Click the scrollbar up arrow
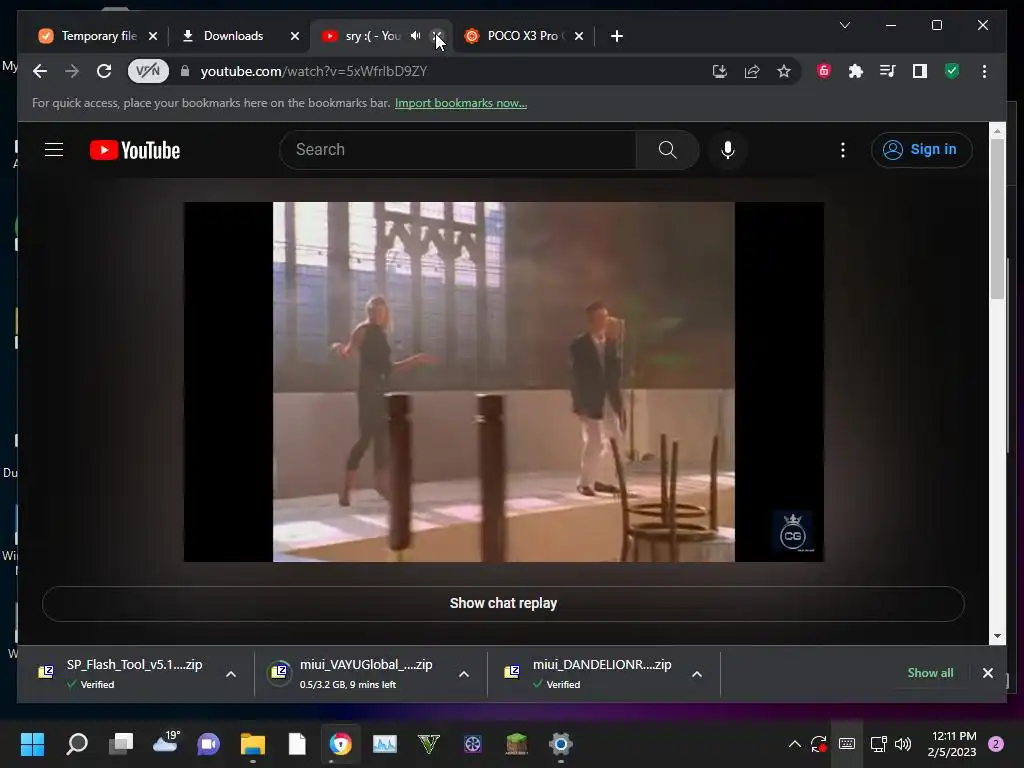 point(997,131)
